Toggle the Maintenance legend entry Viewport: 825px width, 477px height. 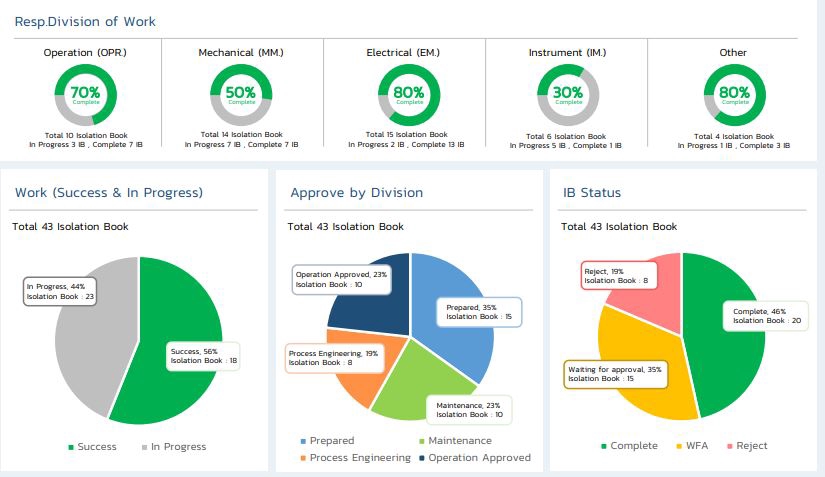click(456, 441)
